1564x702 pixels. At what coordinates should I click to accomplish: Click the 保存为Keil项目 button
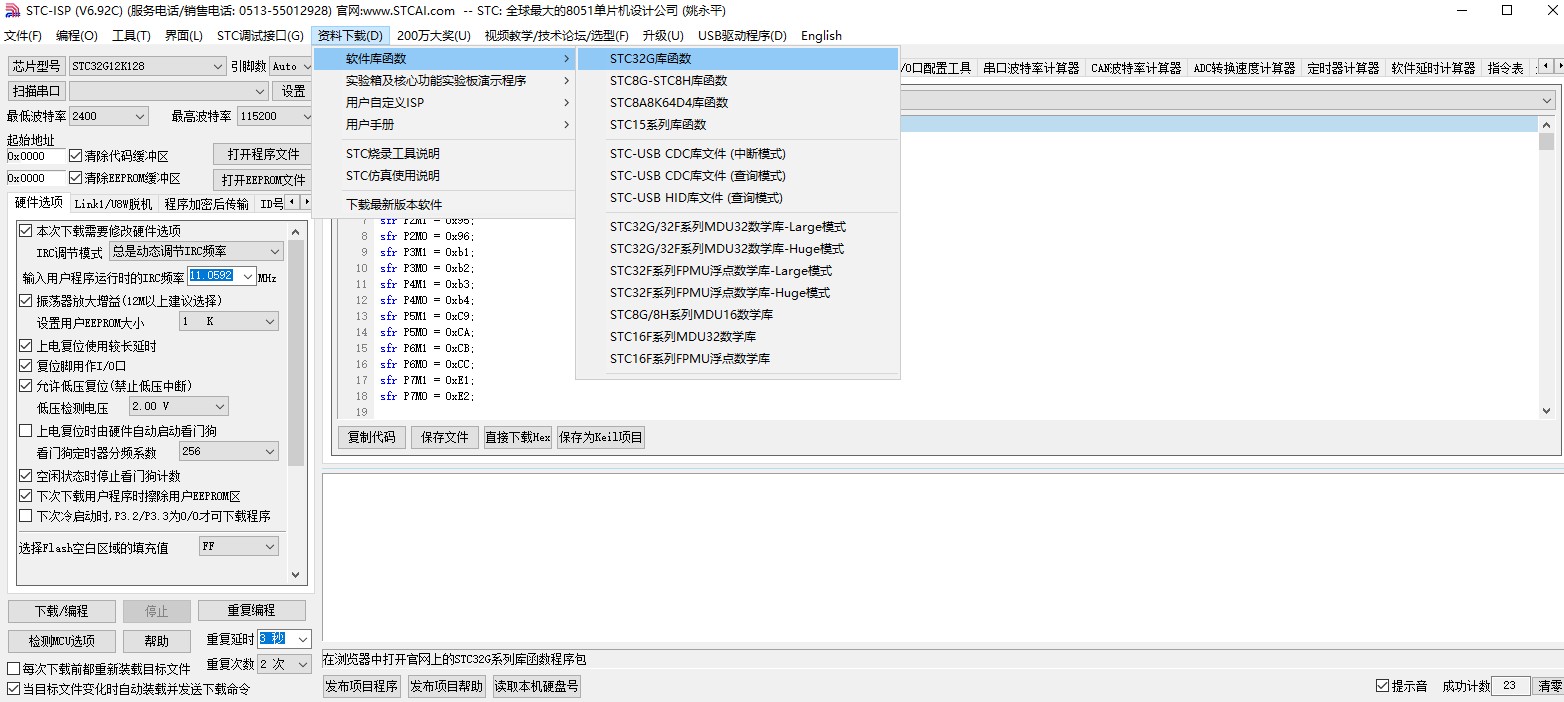tap(601, 437)
